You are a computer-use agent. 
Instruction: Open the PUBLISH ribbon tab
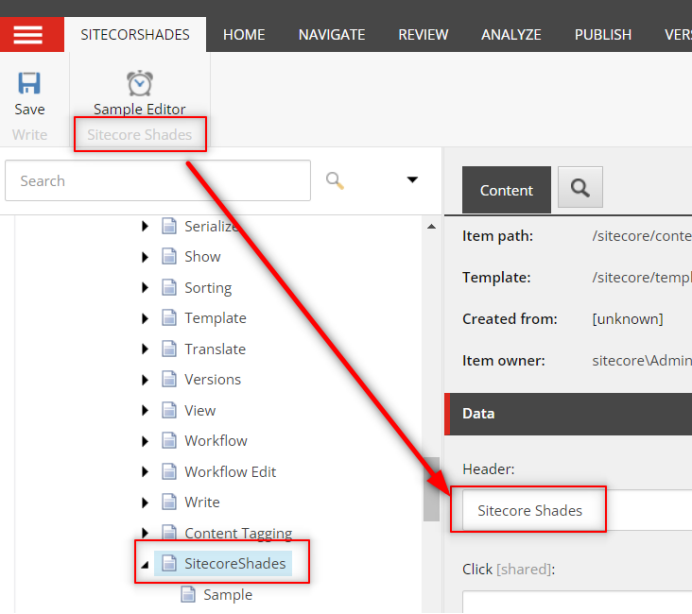pyautogui.click(x=603, y=34)
